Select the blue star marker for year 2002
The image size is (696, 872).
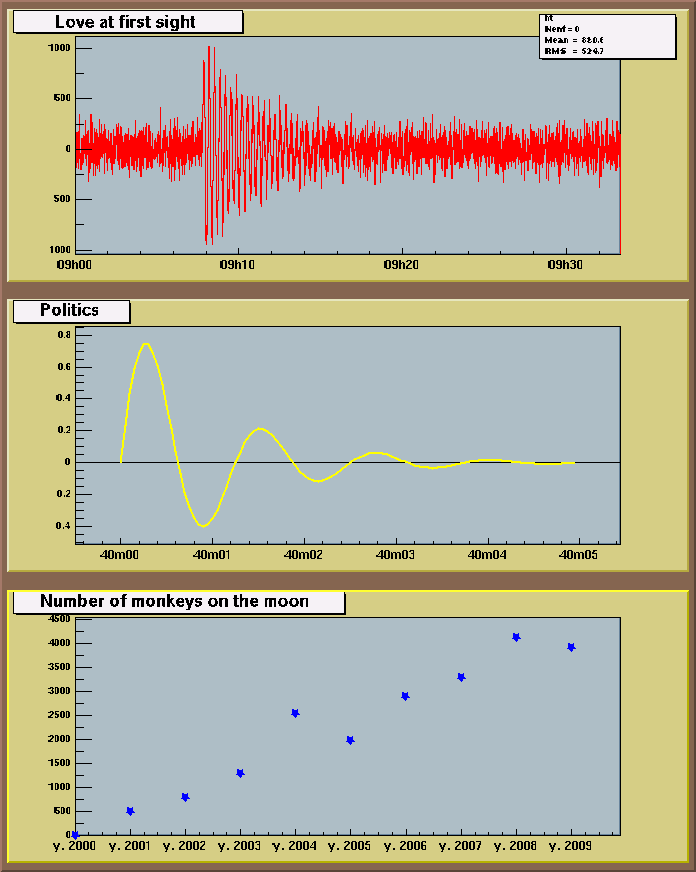(x=185, y=797)
